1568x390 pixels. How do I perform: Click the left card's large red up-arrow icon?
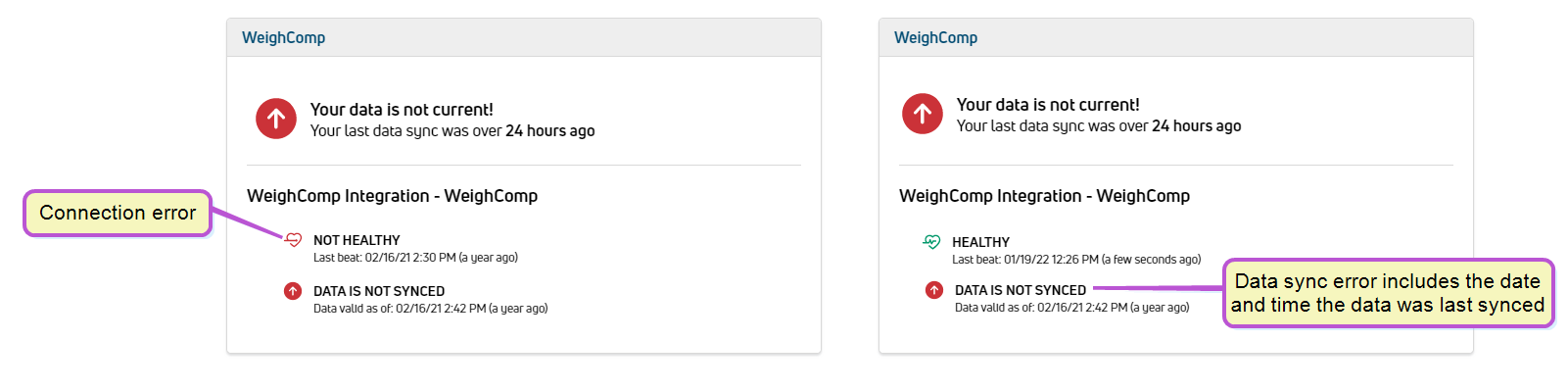276,119
